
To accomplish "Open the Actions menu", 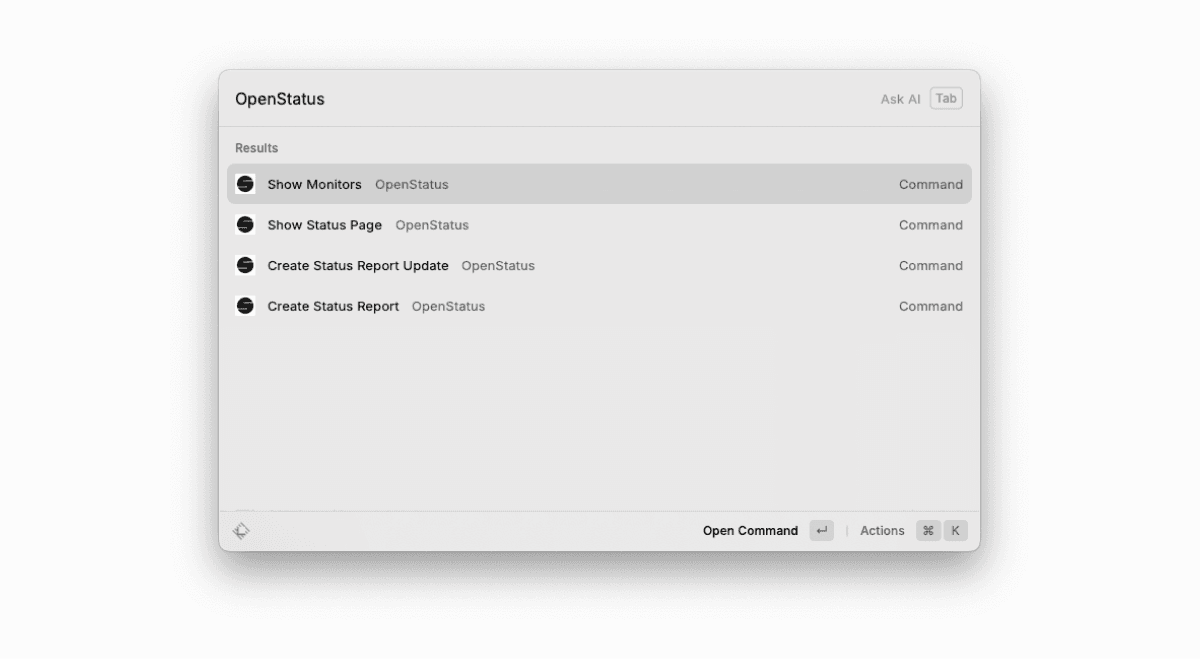I will pyautogui.click(x=881, y=530).
